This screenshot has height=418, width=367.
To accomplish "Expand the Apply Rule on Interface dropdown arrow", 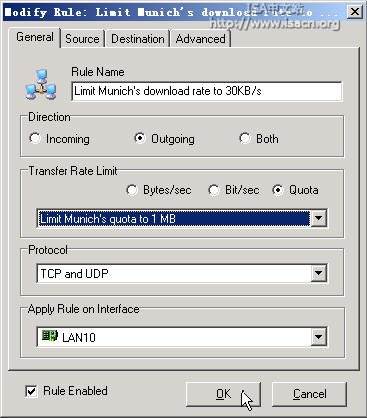I will coord(318,337).
